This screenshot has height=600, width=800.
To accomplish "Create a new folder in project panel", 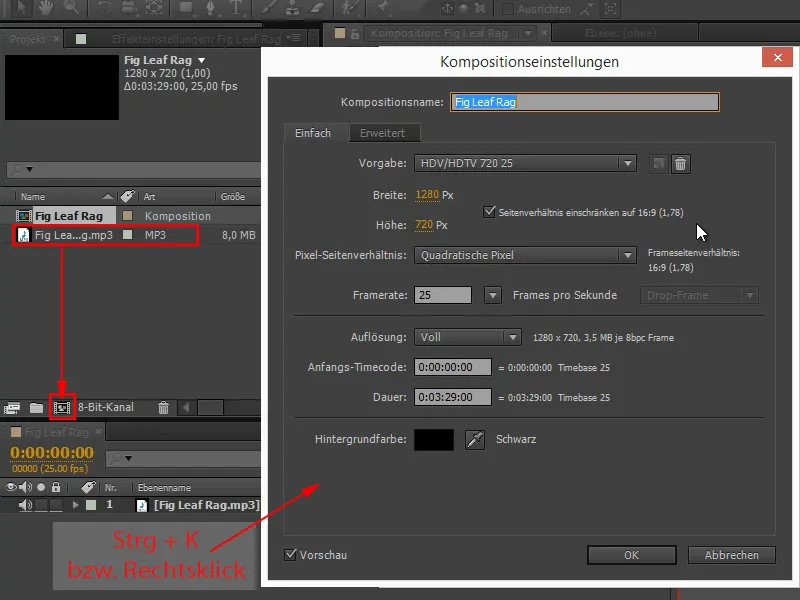I will point(36,408).
